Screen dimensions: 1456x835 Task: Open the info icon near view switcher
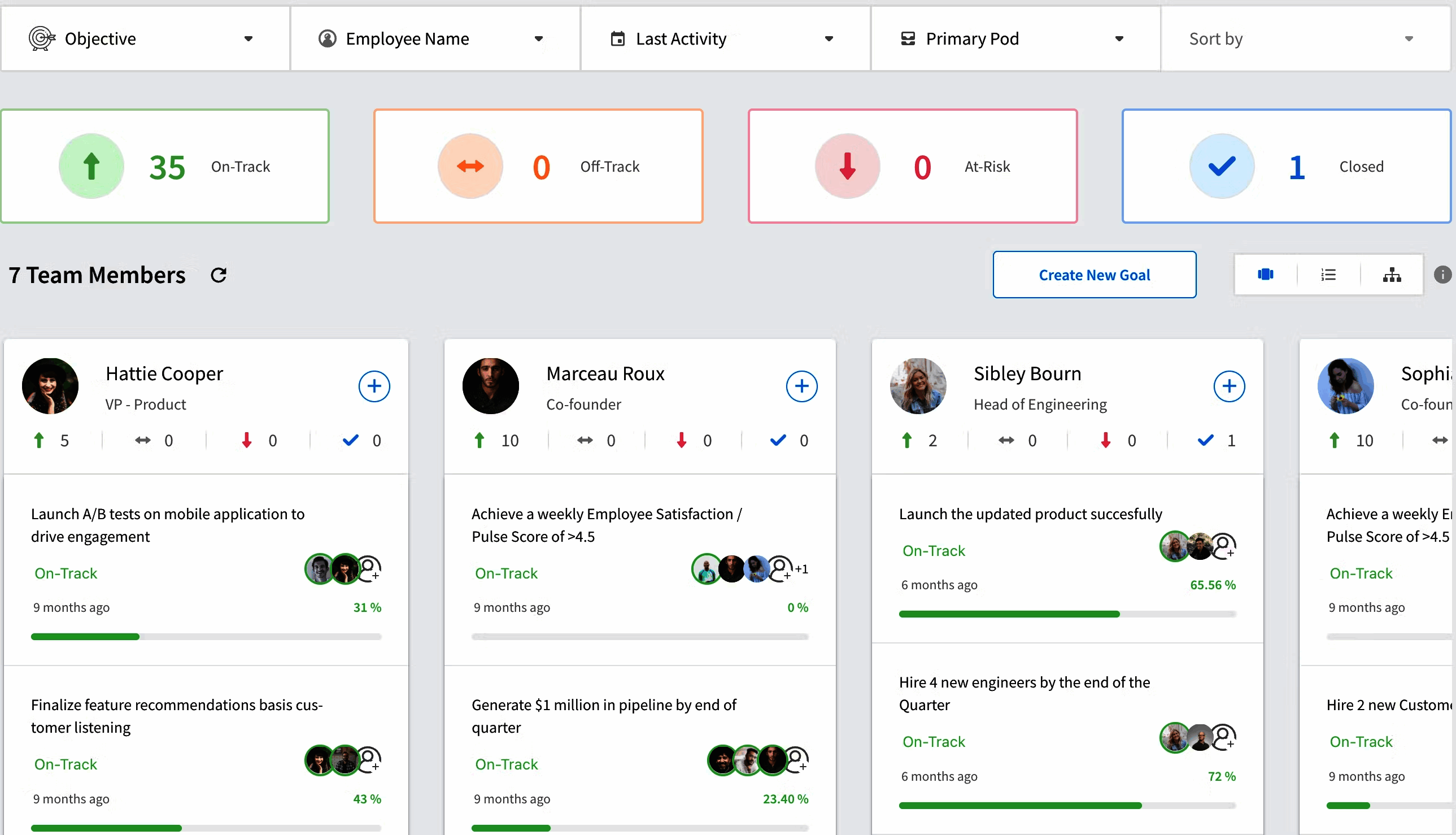(x=1443, y=275)
